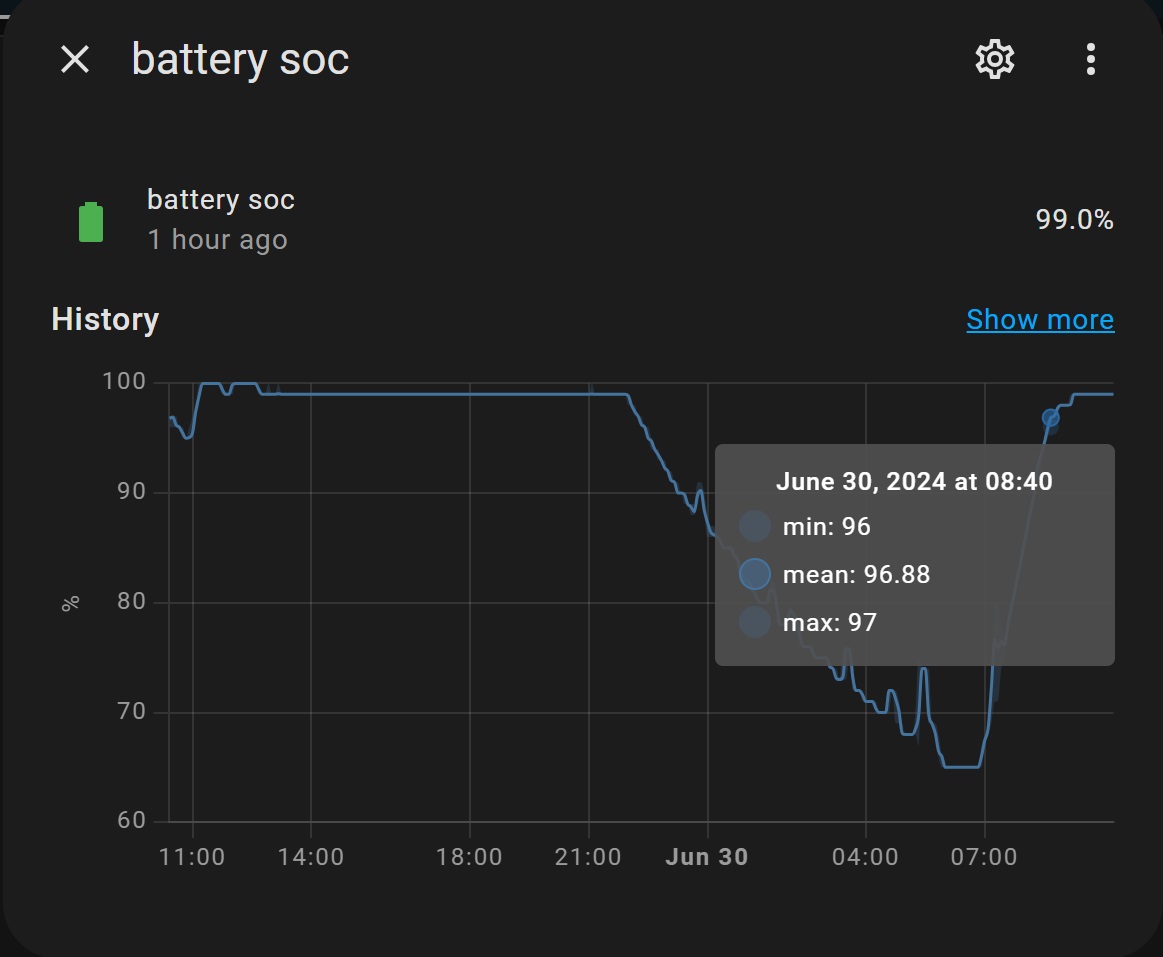Click the '1 hour ago' timestamp
This screenshot has height=957, width=1163.
point(217,240)
